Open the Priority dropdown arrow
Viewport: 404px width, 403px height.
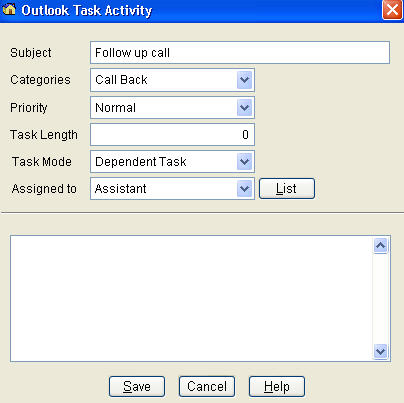pos(244,108)
